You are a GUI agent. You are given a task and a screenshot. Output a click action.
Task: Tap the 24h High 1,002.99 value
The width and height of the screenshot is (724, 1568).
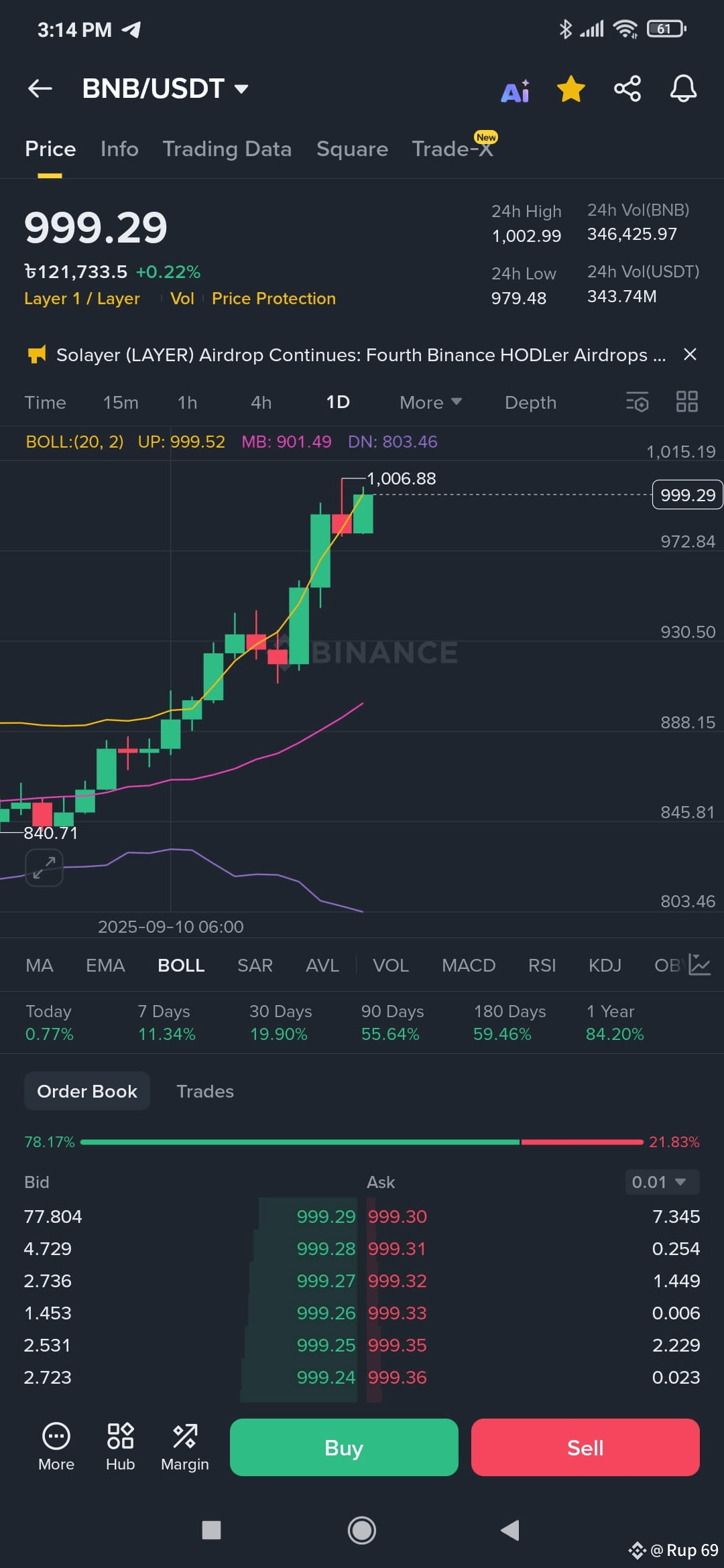(x=527, y=235)
